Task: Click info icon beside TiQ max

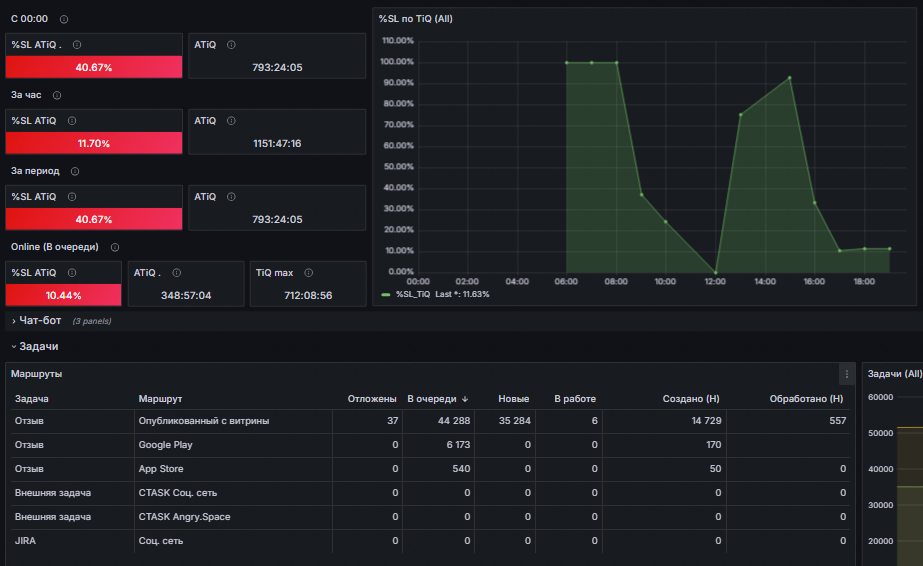Action: (x=308, y=273)
